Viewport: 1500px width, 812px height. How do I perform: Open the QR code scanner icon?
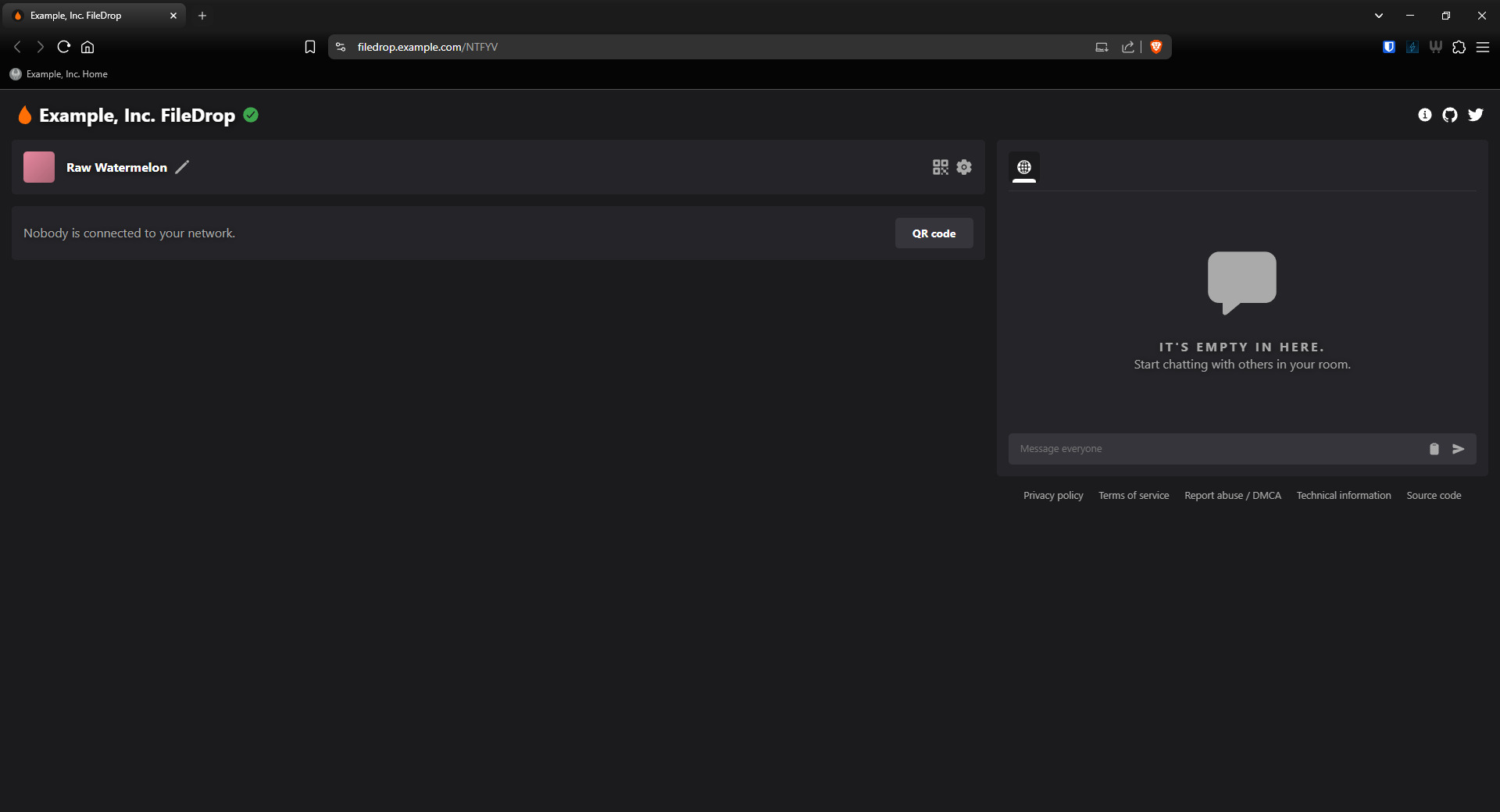point(940,167)
